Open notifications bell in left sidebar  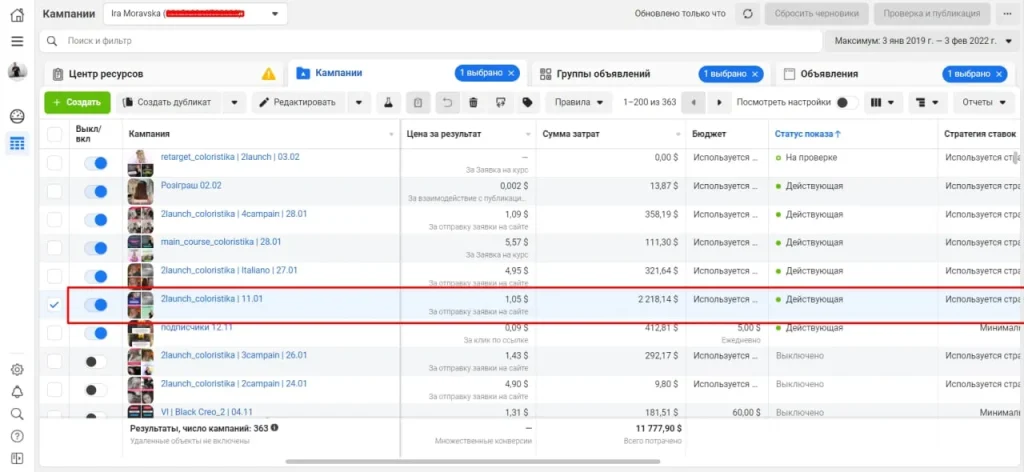pyautogui.click(x=17, y=391)
